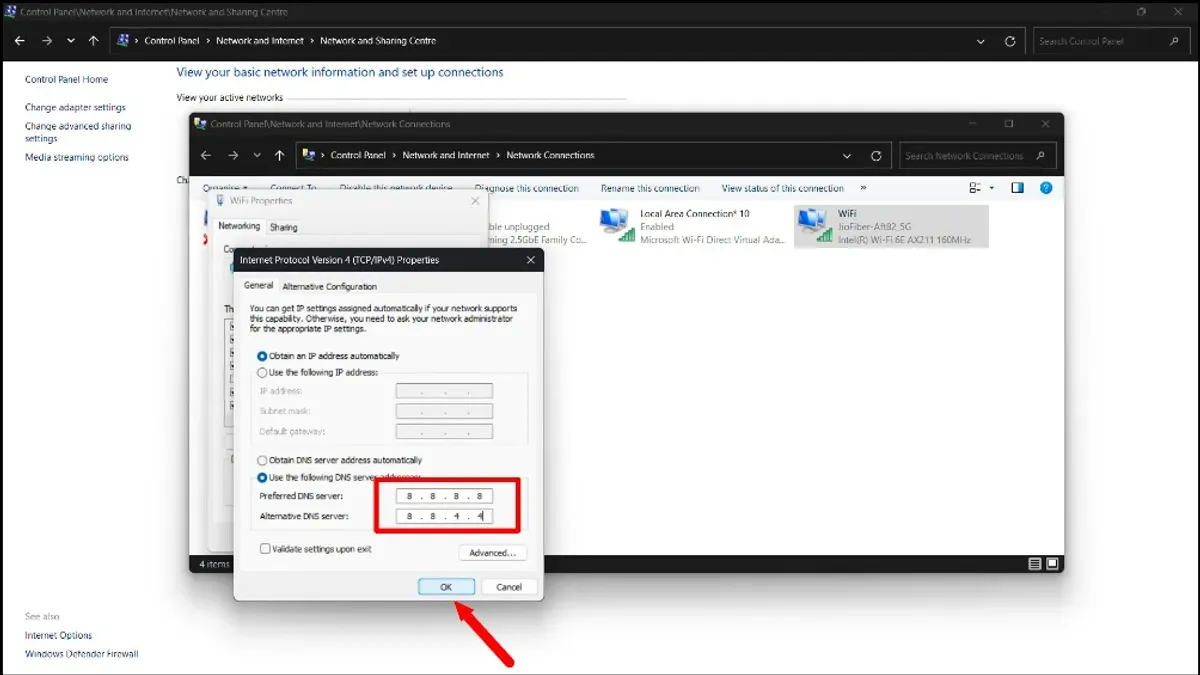Refresh the Network and Sharing Centre window

(x=1010, y=42)
